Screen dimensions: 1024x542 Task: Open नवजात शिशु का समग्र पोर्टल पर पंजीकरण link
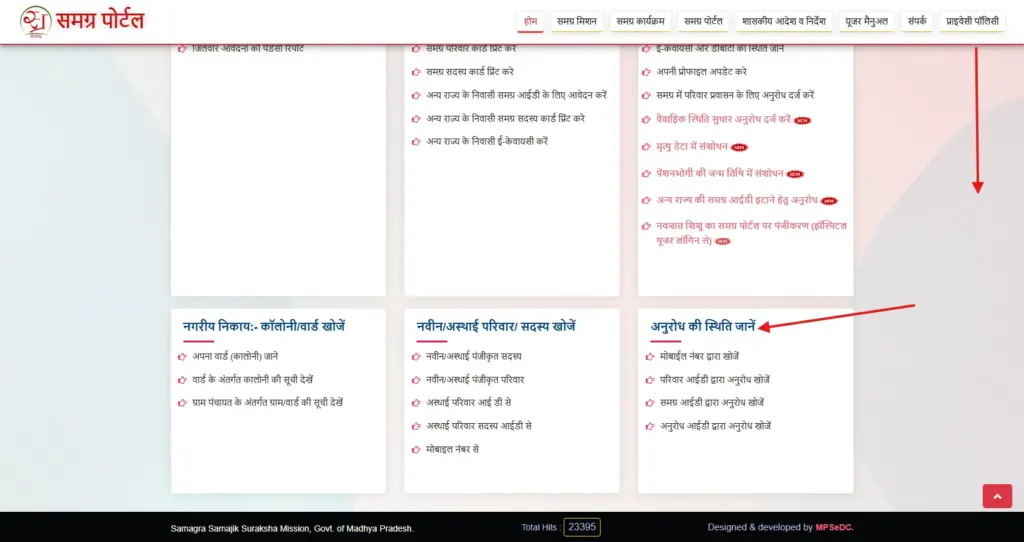(751, 233)
